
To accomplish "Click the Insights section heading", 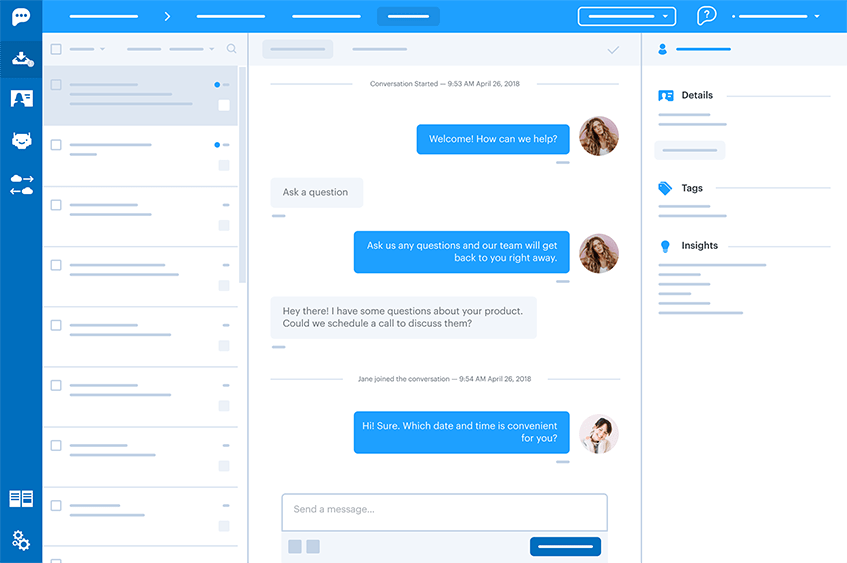I will click(x=700, y=246).
